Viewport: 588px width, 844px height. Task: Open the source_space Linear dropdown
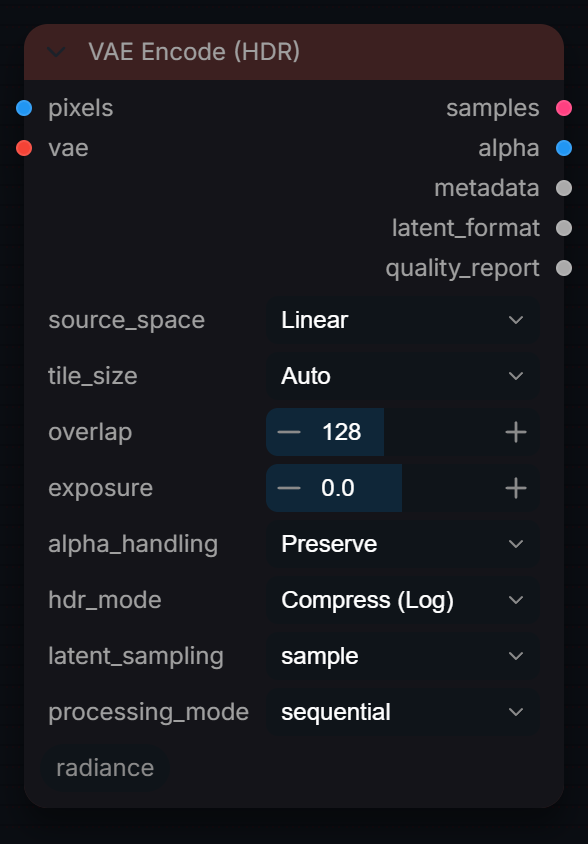(403, 320)
